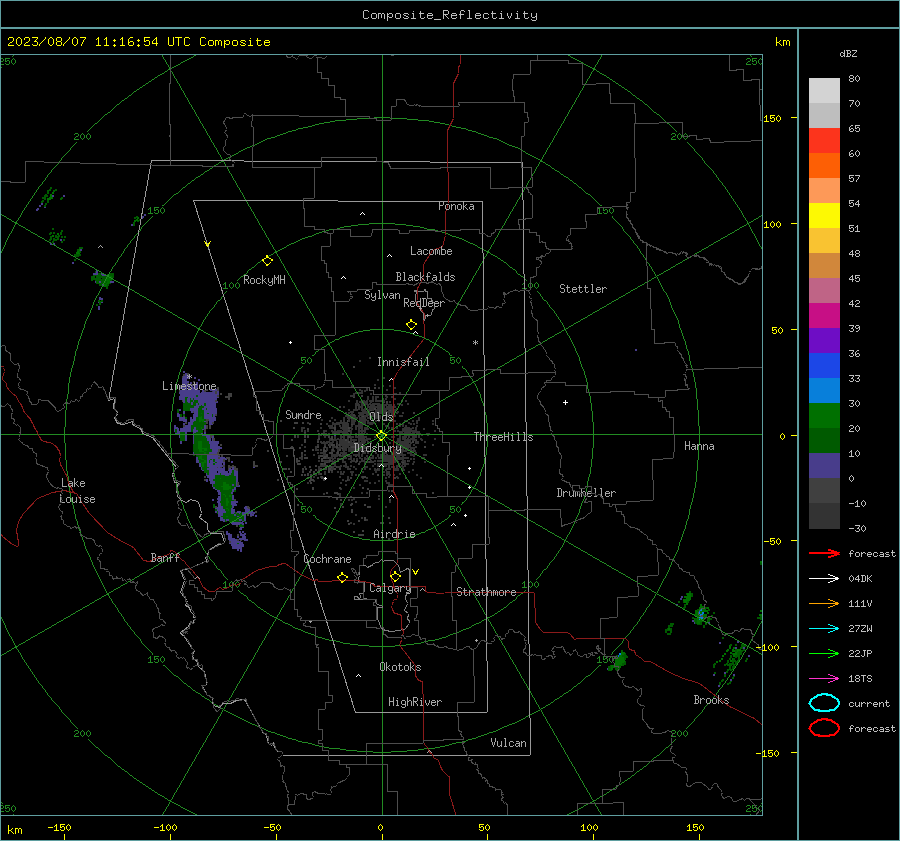900x841 pixels.
Task: Click the white asterisk marker east of Innisfail
Action: point(475,343)
